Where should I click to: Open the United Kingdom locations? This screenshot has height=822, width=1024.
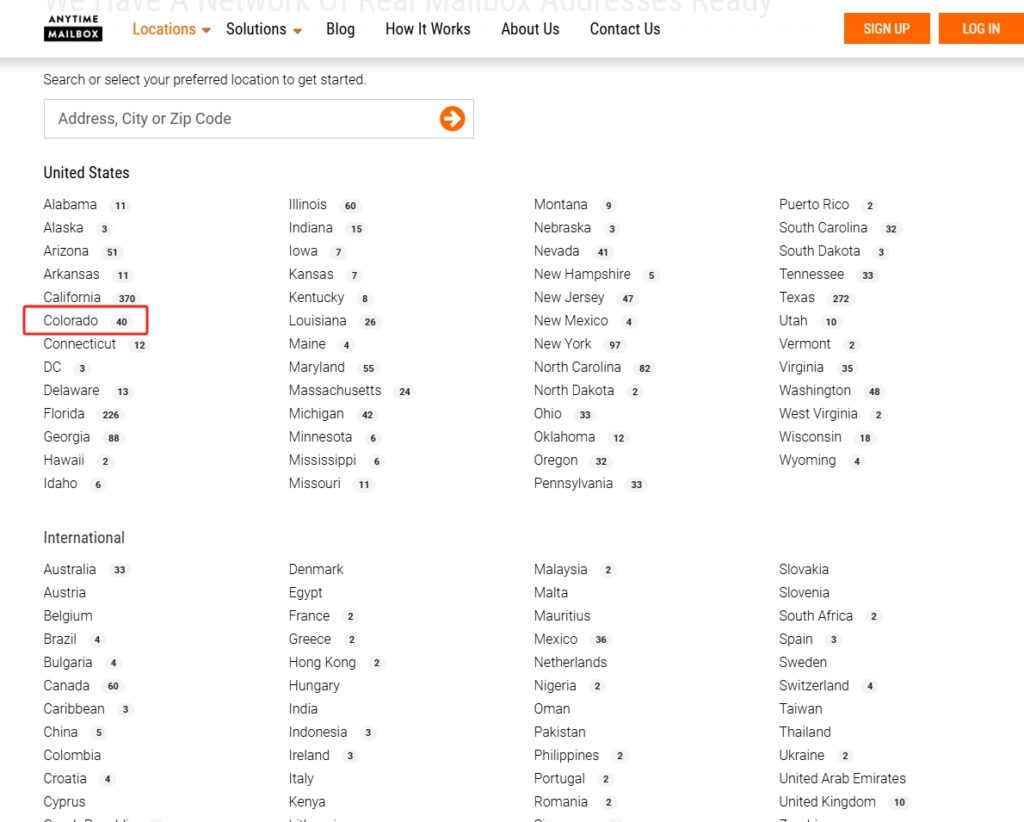point(827,802)
